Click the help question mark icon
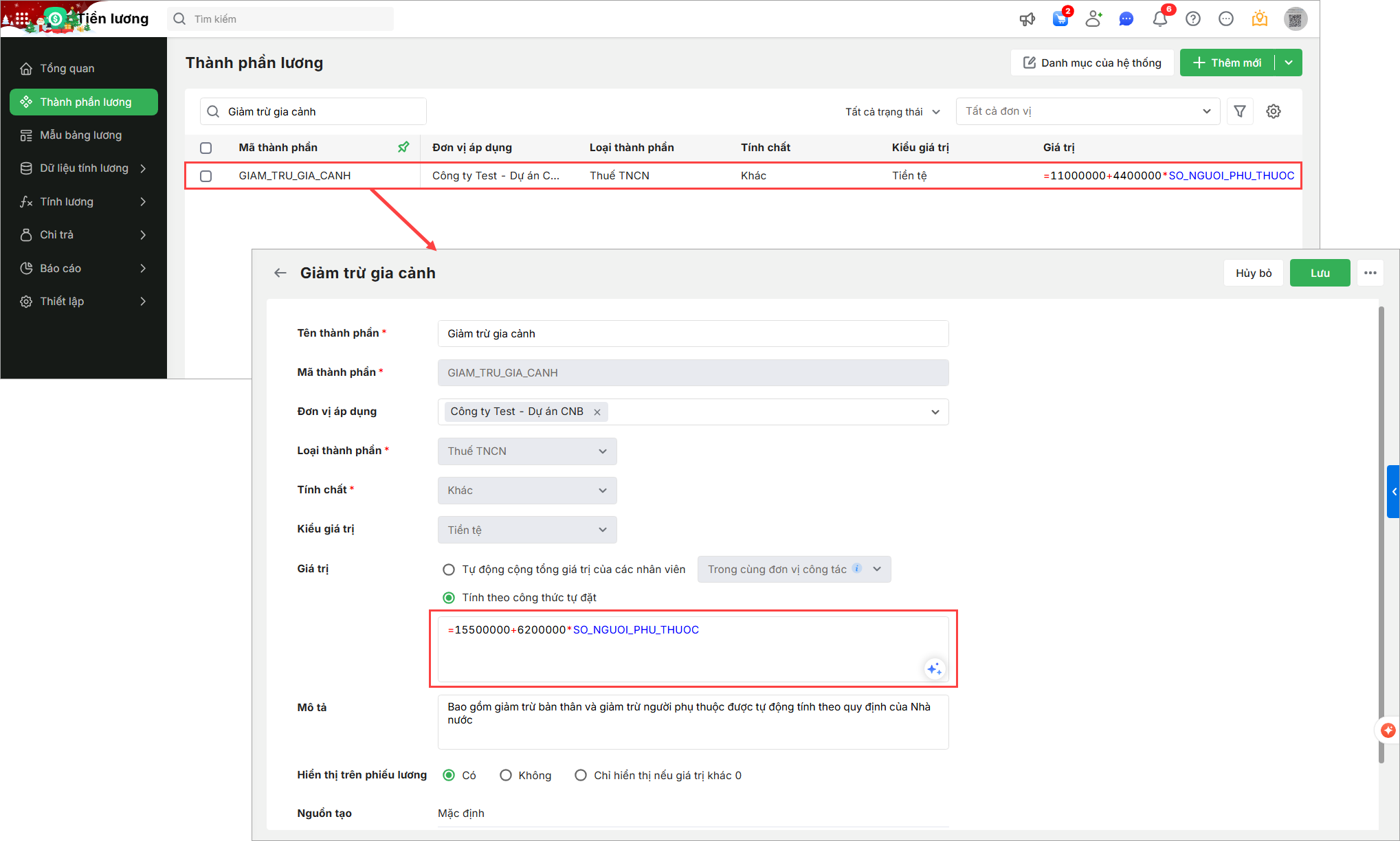This screenshot has width=1400, height=841. coord(1193,19)
